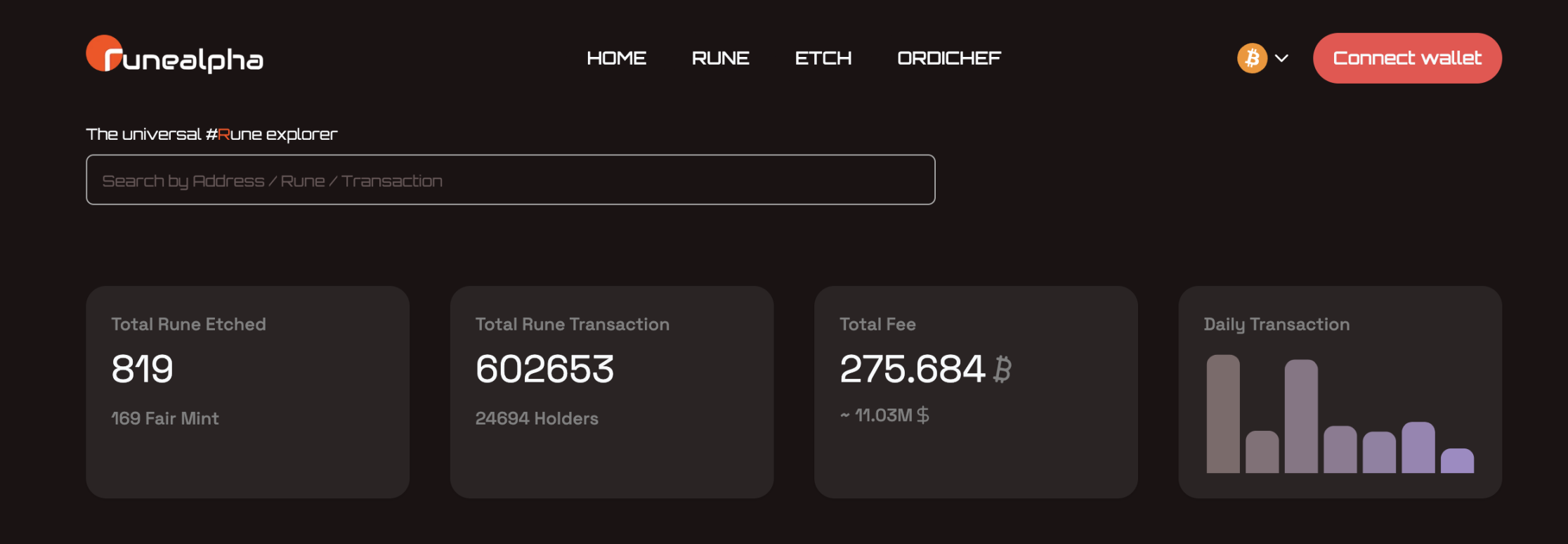Viewport: 1568px width, 544px height.
Task: Open the ETCH menu item
Action: pyautogui.click(x=823, y=58)
